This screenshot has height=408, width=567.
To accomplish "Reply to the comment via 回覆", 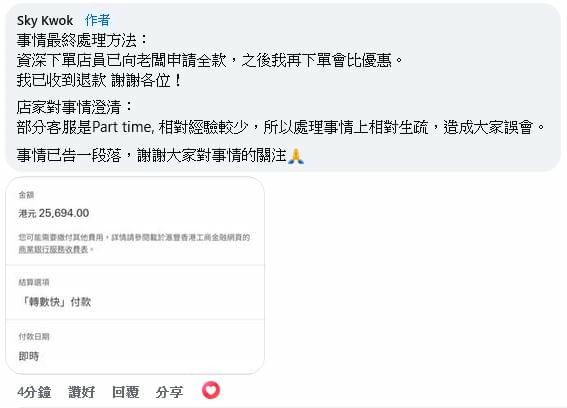I will (125, 392).
